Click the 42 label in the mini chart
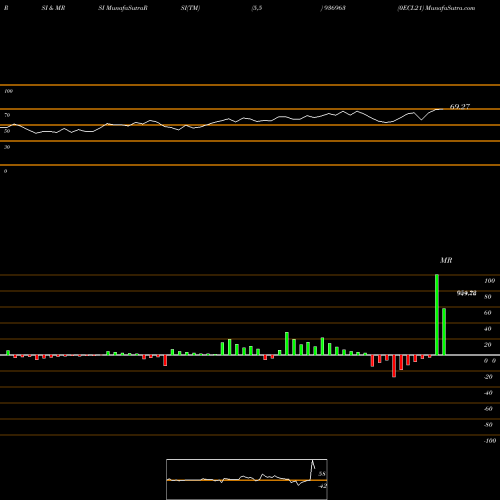This screenshot has height=500, width=500. click(x=322, y=486)
